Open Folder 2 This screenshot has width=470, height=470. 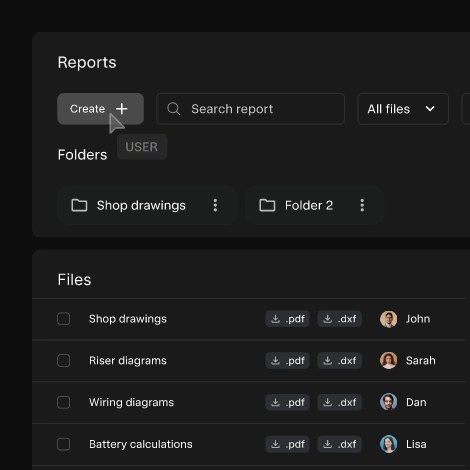314,205
